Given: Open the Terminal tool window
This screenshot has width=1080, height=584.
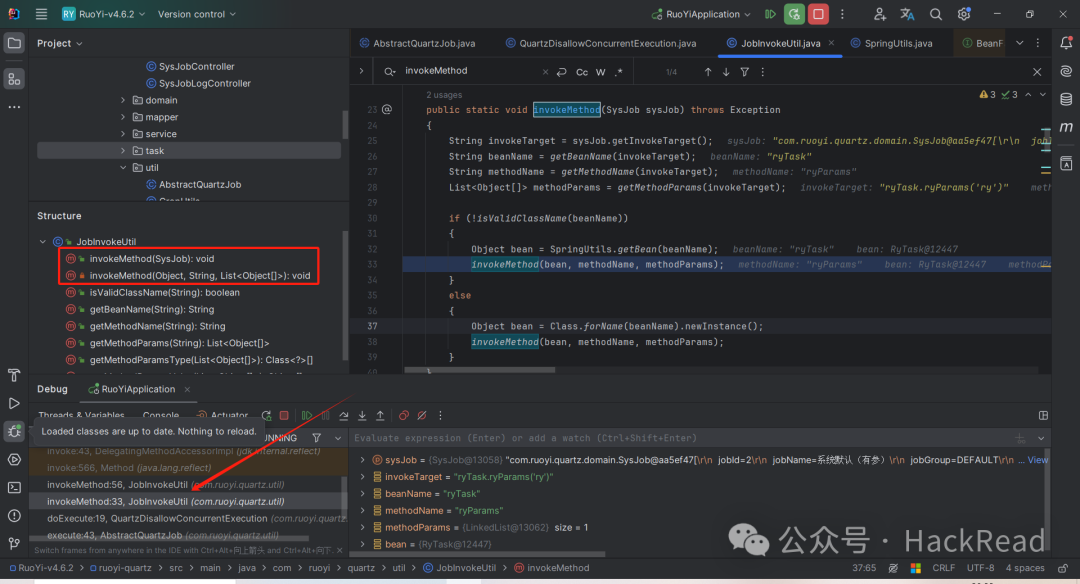Looking at the screenshot, I should [x=14, y=487].
